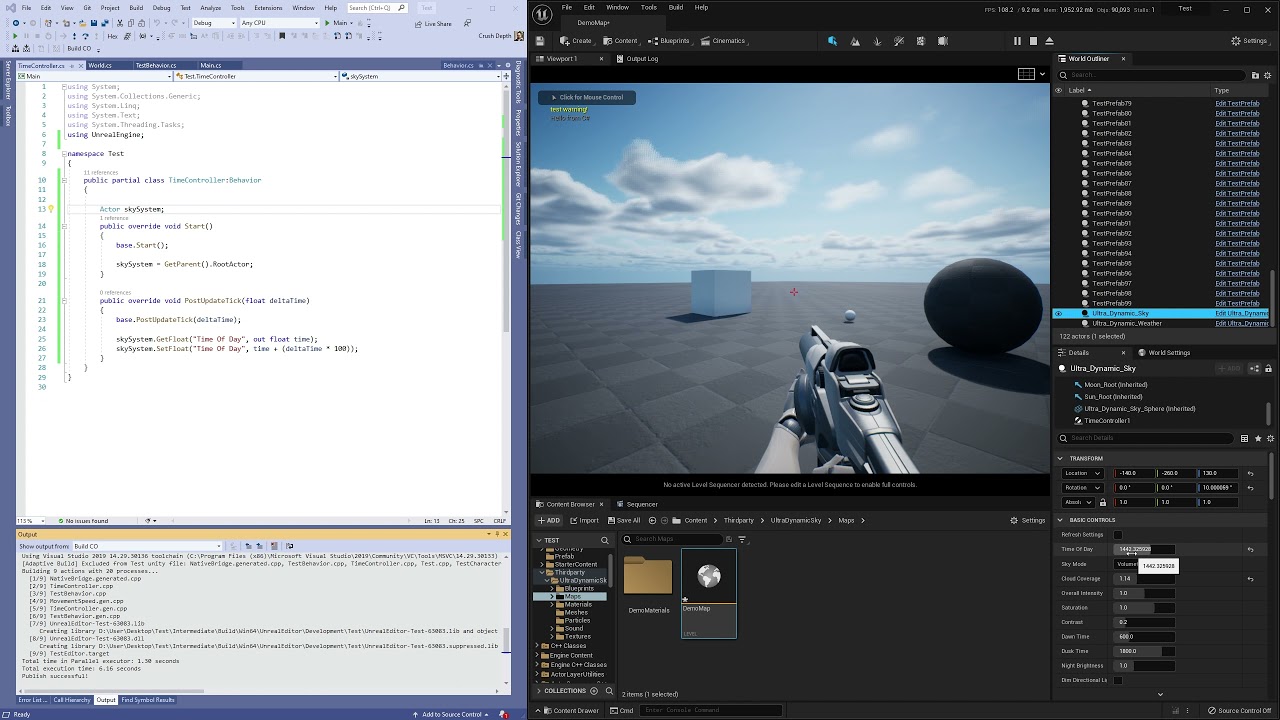The height and width of the screenshot is (720, 1280).
Task: Open the DemoMaterials folder
Action: click(648, 584)
